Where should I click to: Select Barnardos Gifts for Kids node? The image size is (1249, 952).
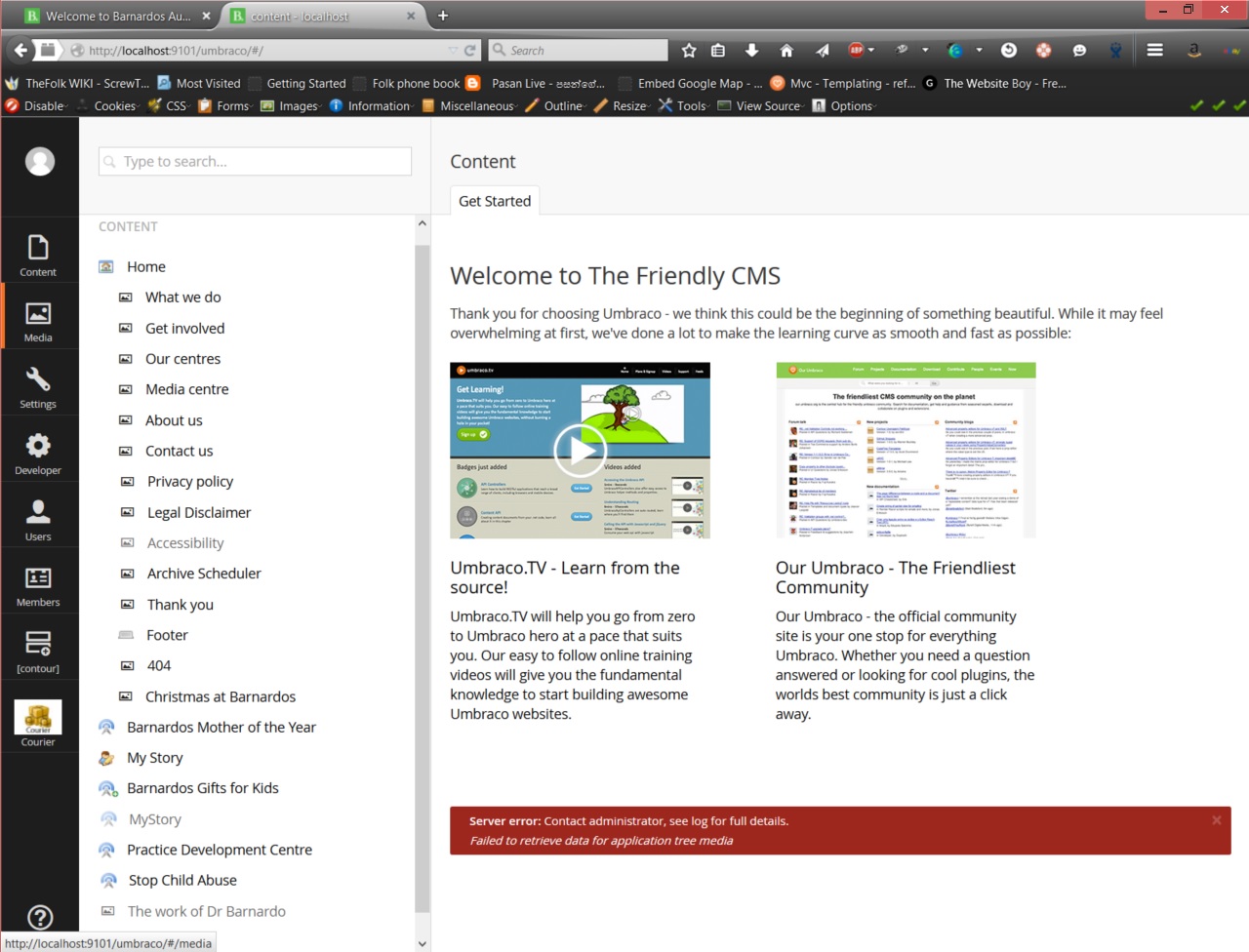click(203, 788)
